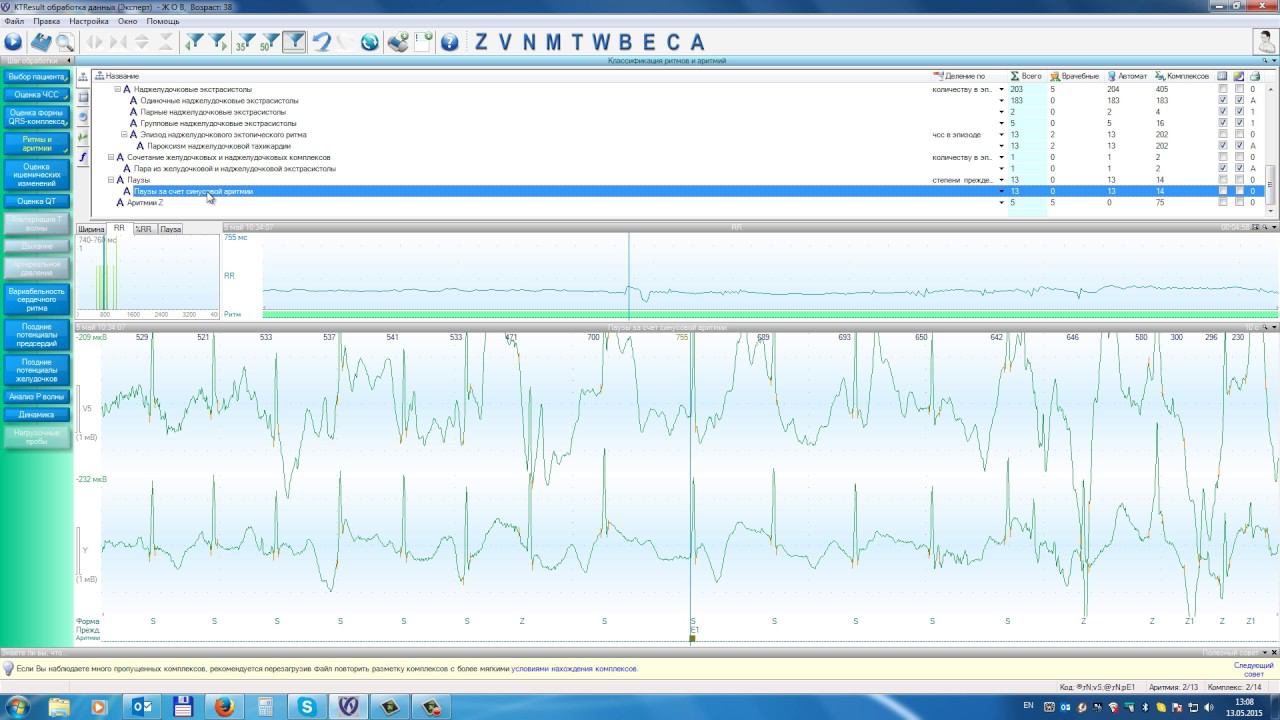The width and height of the screenshot is (1280, 720).
Task: Click the filter with right arrow icon
Action: coord(217,42)
